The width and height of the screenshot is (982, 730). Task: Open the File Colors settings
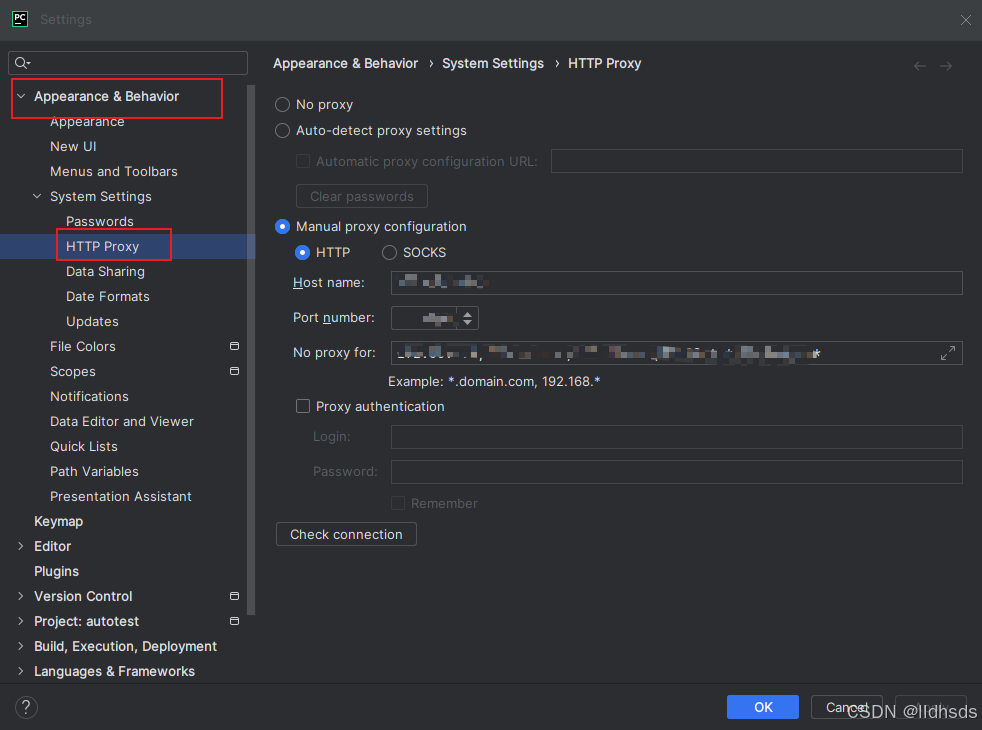83,346
